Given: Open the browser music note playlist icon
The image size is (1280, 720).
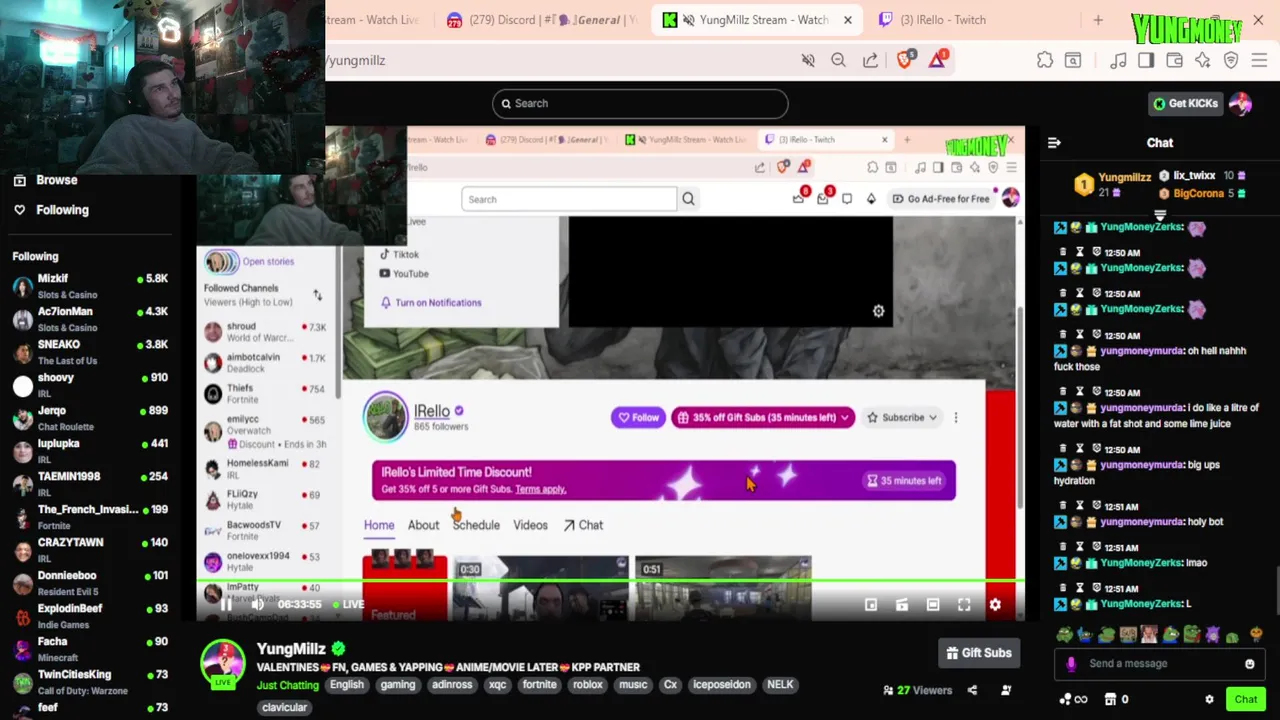Looking at the screenshot, I should 1118,60.
